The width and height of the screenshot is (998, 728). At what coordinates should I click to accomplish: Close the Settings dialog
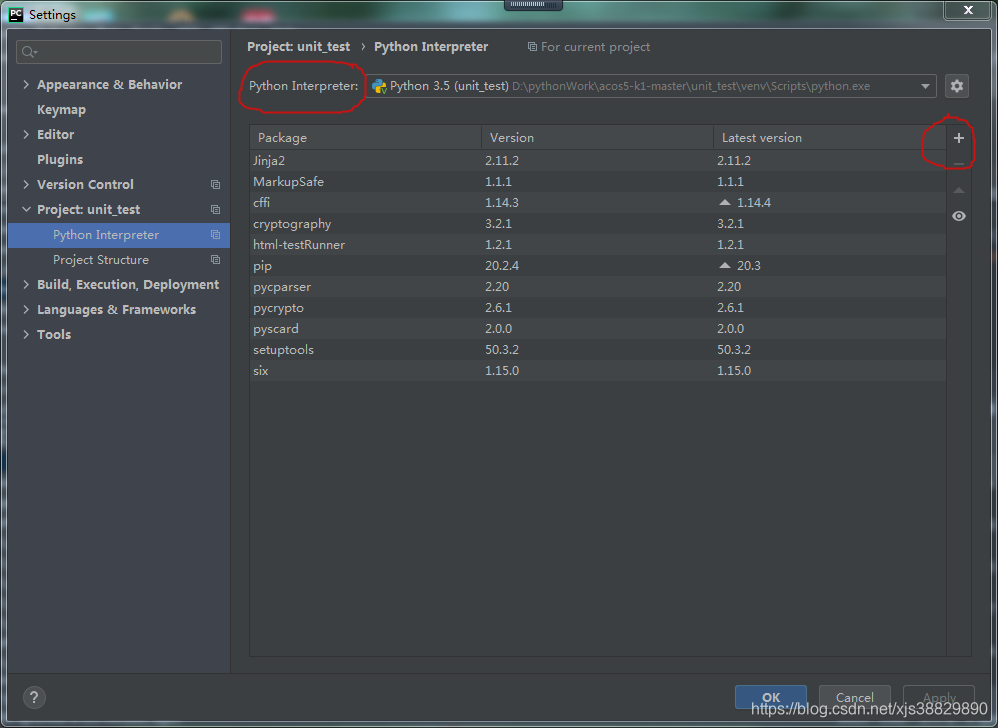pos(968,10)
